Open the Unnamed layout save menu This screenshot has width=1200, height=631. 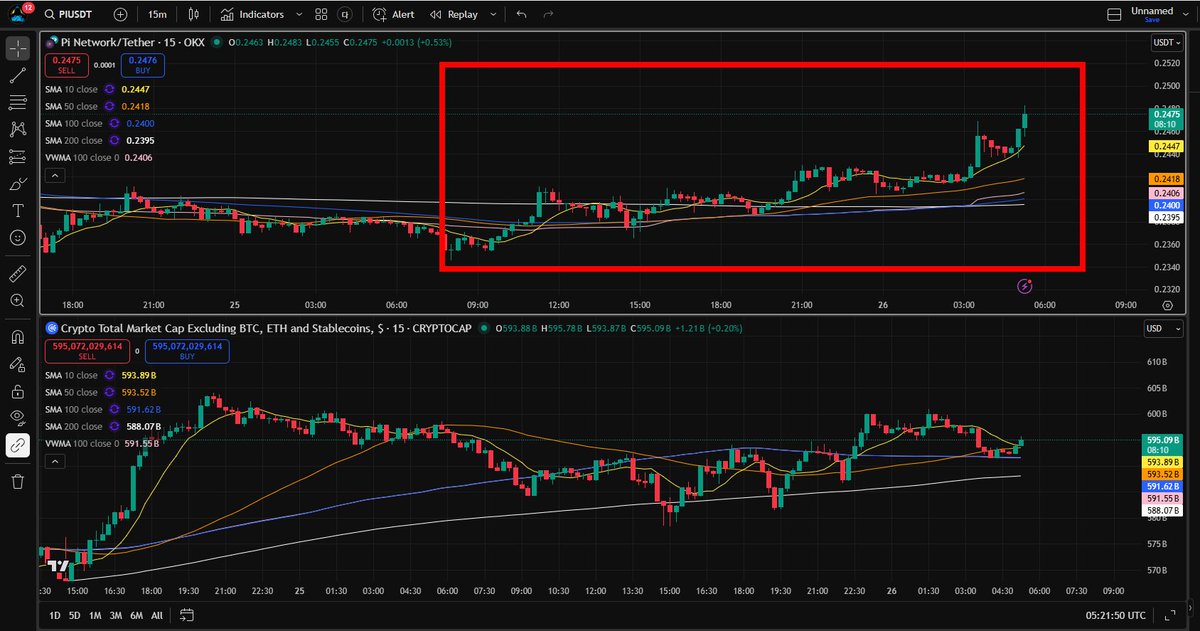(x=1152, y=14)
